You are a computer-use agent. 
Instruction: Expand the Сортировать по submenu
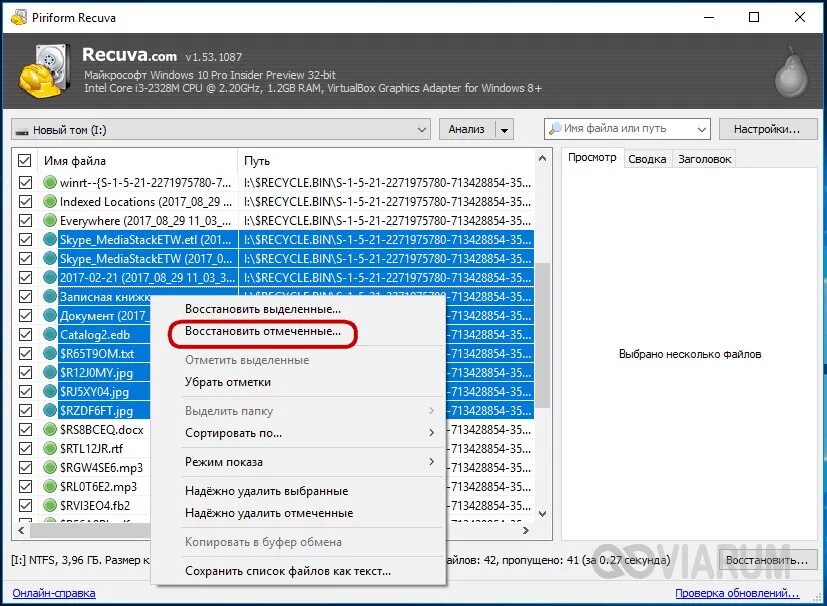pyautogui.click(x=431, y=433)
